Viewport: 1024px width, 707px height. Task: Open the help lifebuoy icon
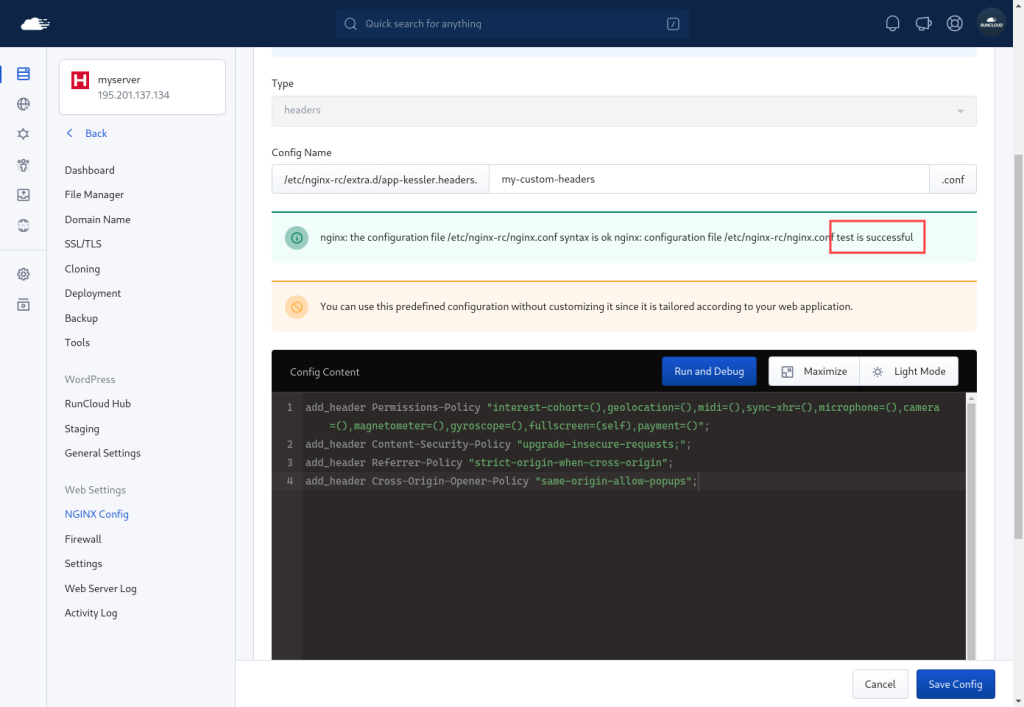point(955,24)
